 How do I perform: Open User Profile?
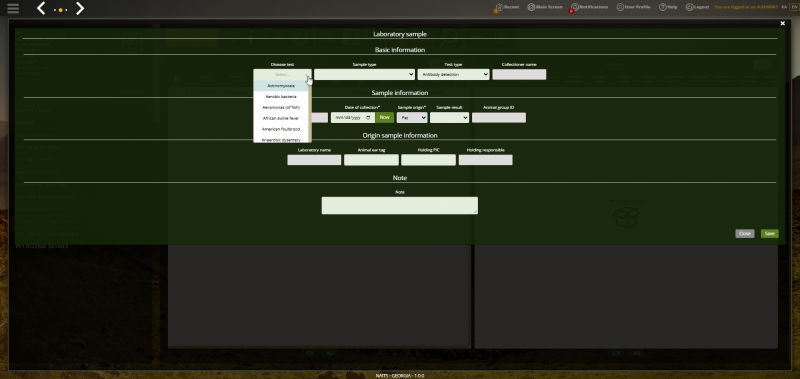point(633,7)
